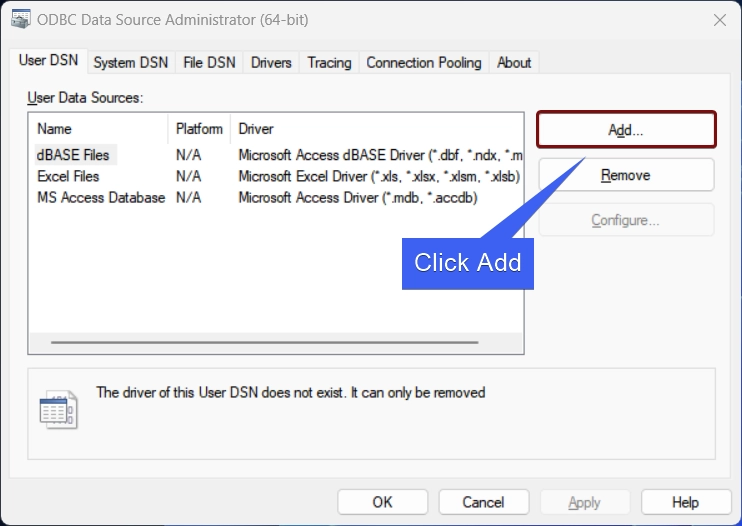Click the Apply button
Viewport: 742px width, 526px height.
coord(584,502)
